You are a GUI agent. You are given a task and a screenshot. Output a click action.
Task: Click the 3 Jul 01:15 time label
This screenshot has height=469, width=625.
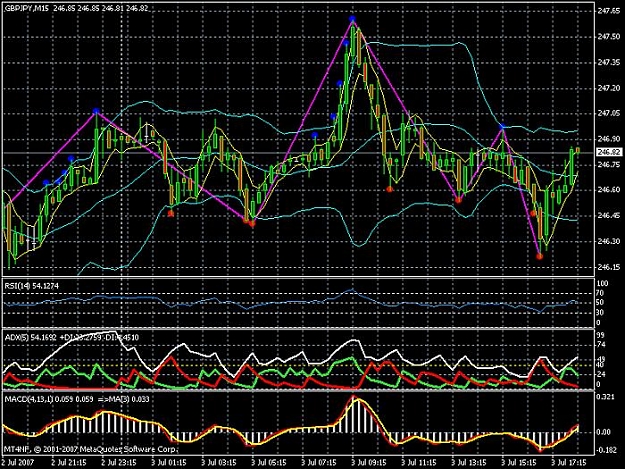point(169,463)
